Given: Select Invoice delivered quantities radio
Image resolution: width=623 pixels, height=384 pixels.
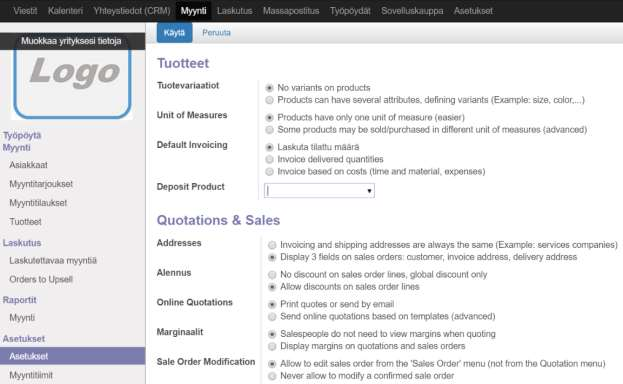Looking at the screenshot, I should 269,159.
